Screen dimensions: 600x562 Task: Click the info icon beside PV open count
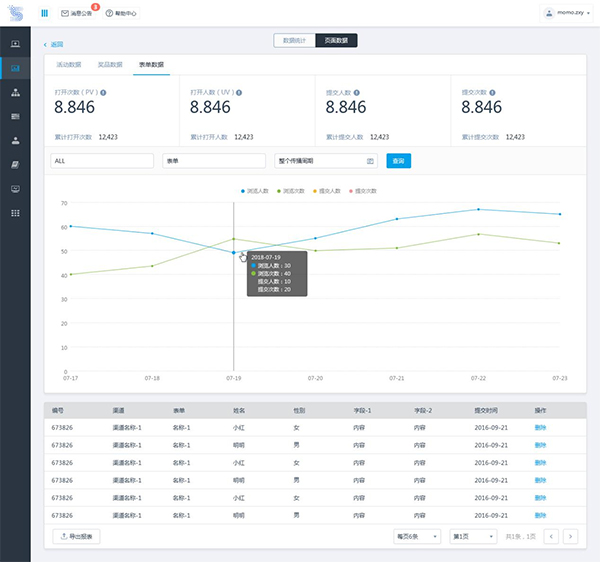click(x=103, y=93)
